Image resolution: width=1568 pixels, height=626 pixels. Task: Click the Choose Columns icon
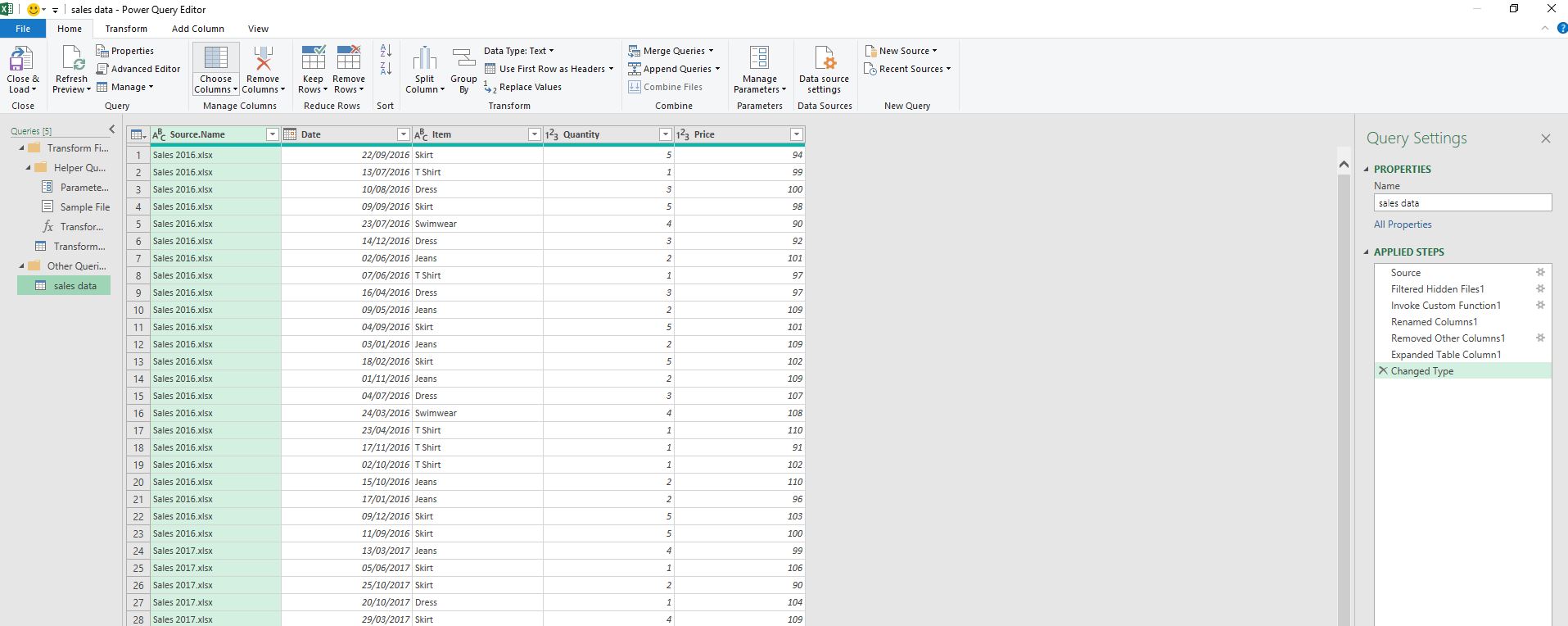pos(216,59)
